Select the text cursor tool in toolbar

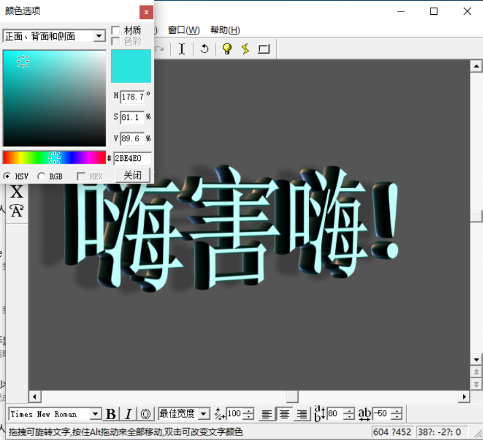pyautogui.click(x=181, y=49)
